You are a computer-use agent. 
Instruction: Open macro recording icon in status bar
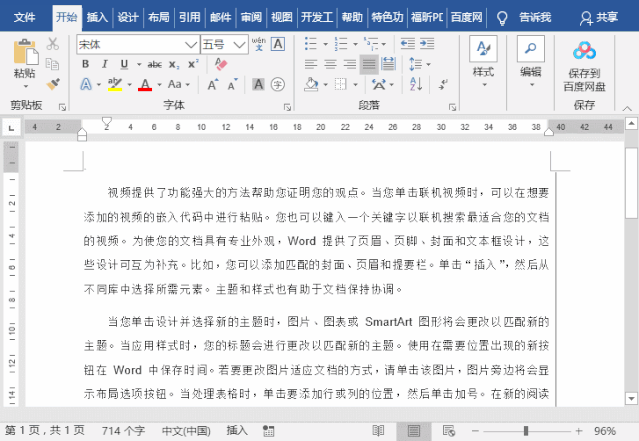pos(268,431)
